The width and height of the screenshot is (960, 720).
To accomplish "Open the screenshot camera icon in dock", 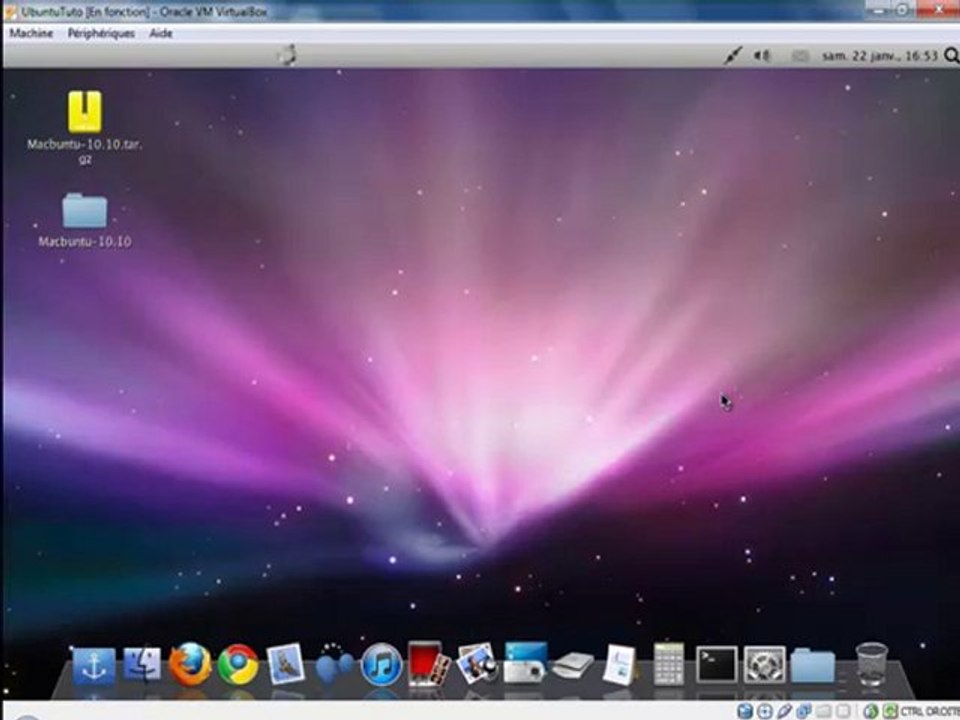I will [525, 662].
